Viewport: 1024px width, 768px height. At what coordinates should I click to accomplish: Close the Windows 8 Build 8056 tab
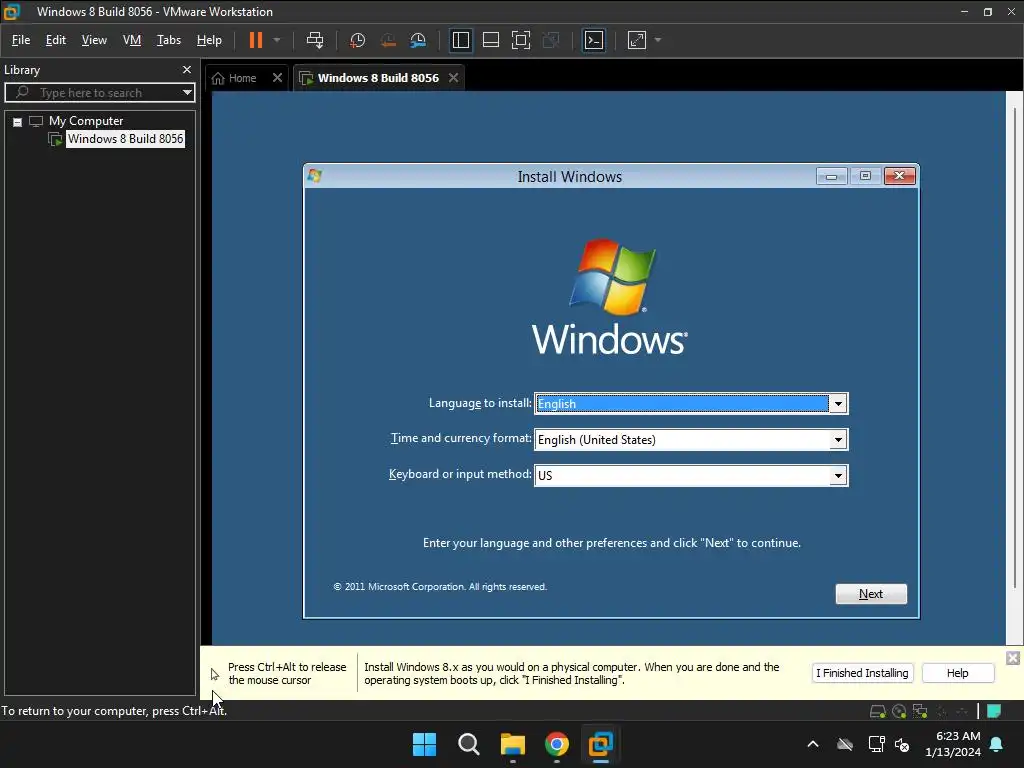click(x=453, y=78)
